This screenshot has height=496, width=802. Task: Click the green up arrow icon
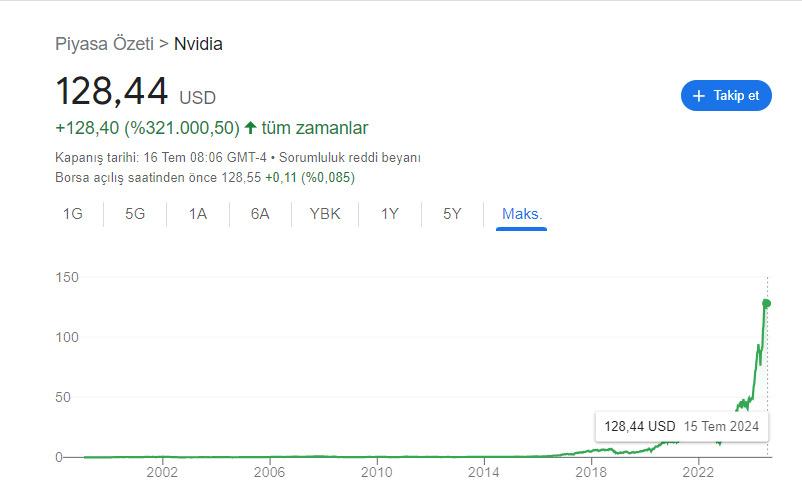(251, 128)
